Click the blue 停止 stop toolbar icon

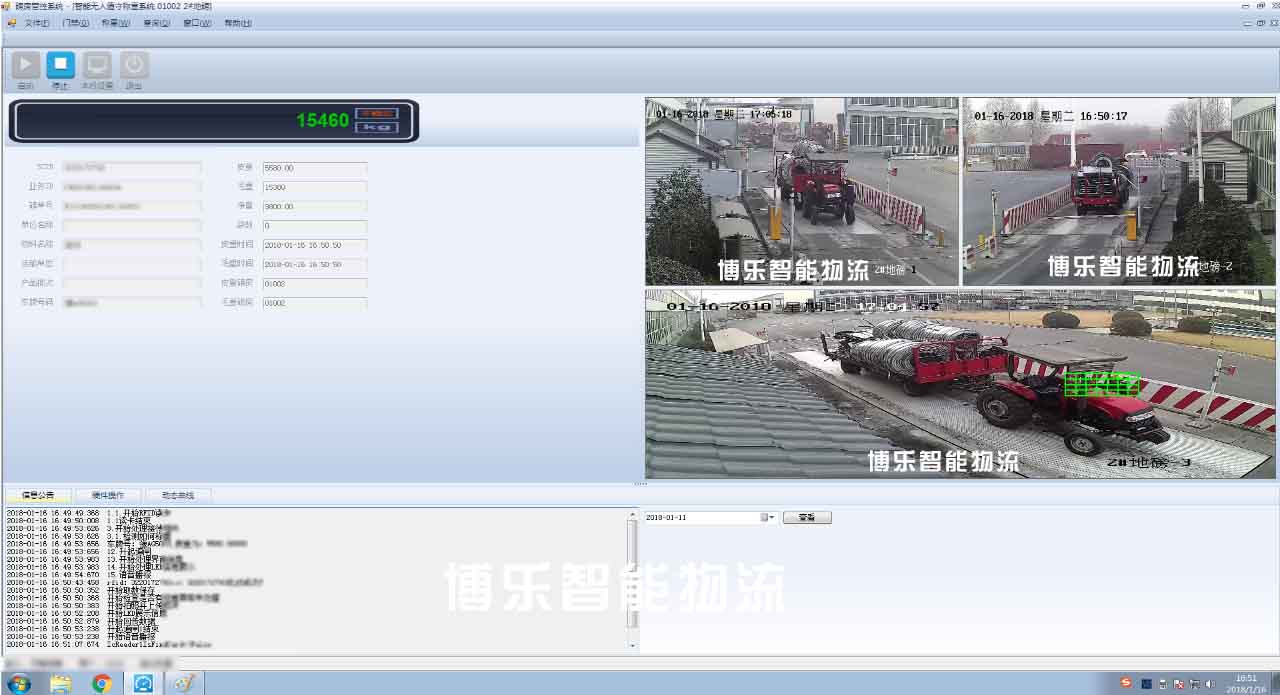[60, 65]
